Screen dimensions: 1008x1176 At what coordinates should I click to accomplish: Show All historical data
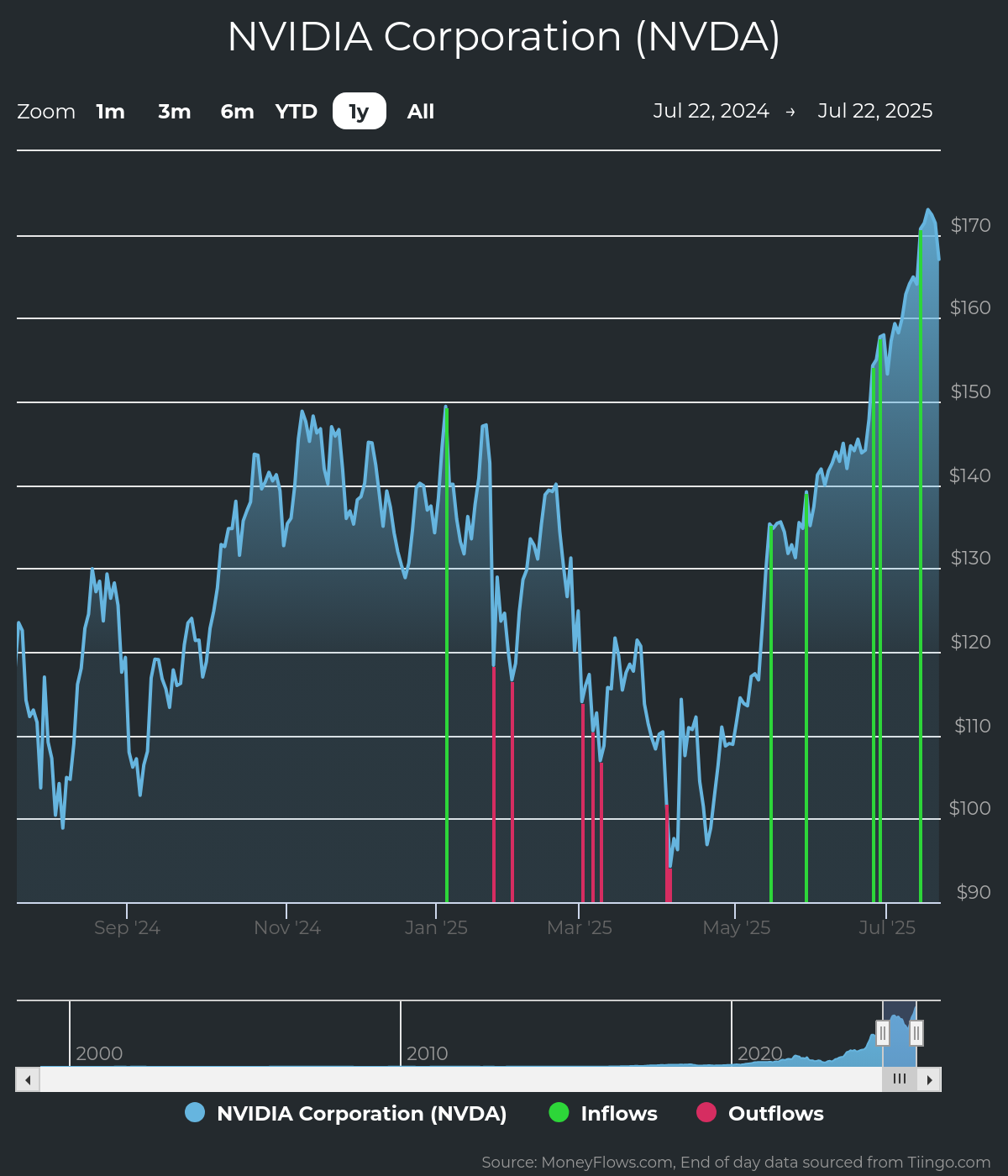point(421,112)
